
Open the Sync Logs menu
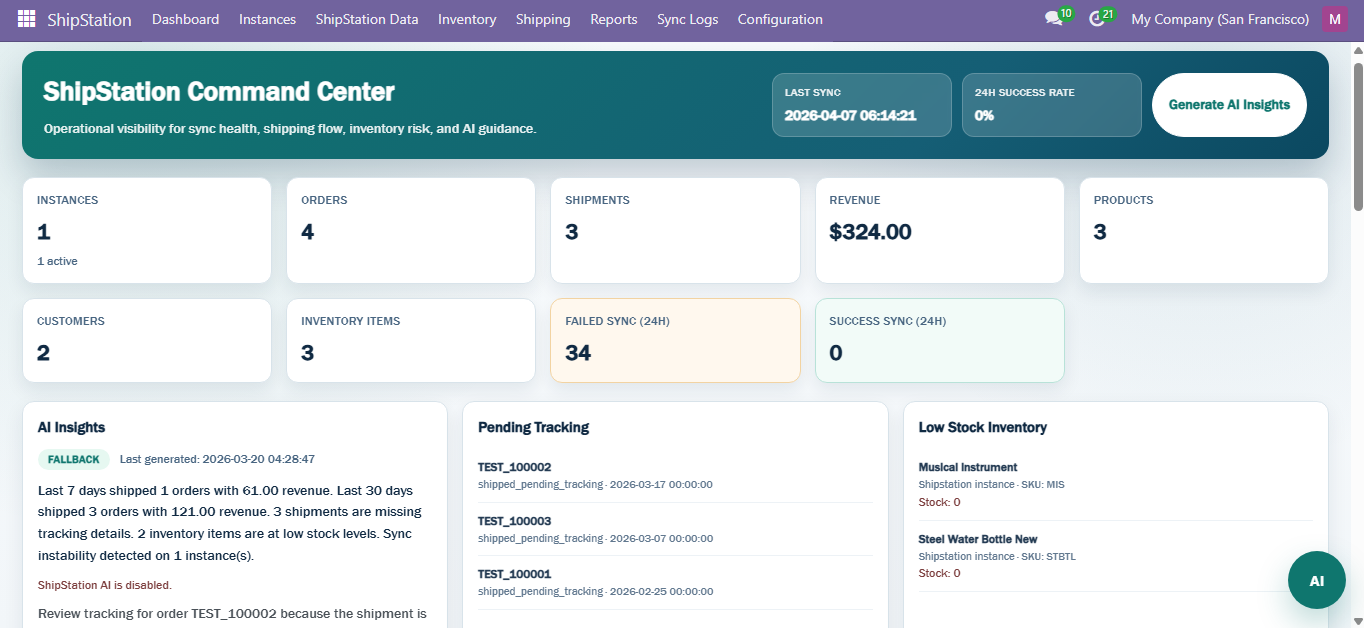pyautogui.click(x=687, y=19)
